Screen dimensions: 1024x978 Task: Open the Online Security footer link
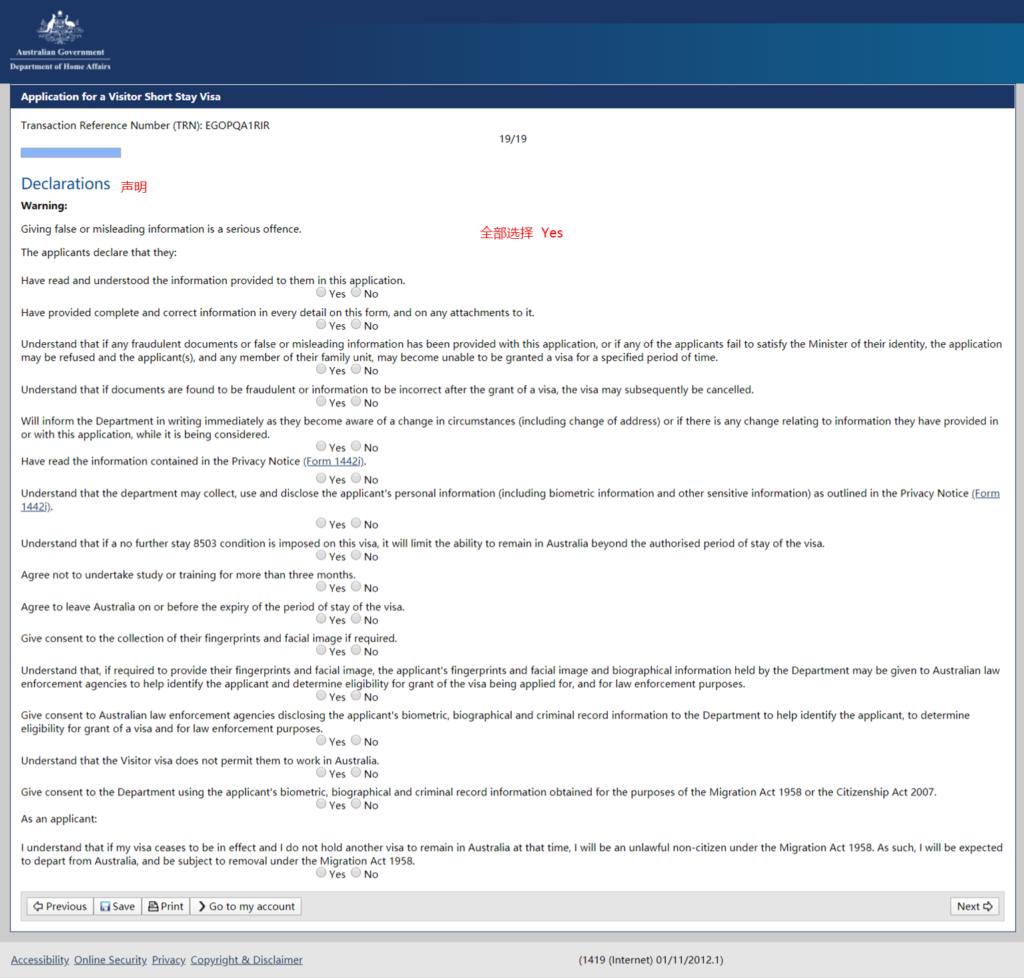pos(110,960)
